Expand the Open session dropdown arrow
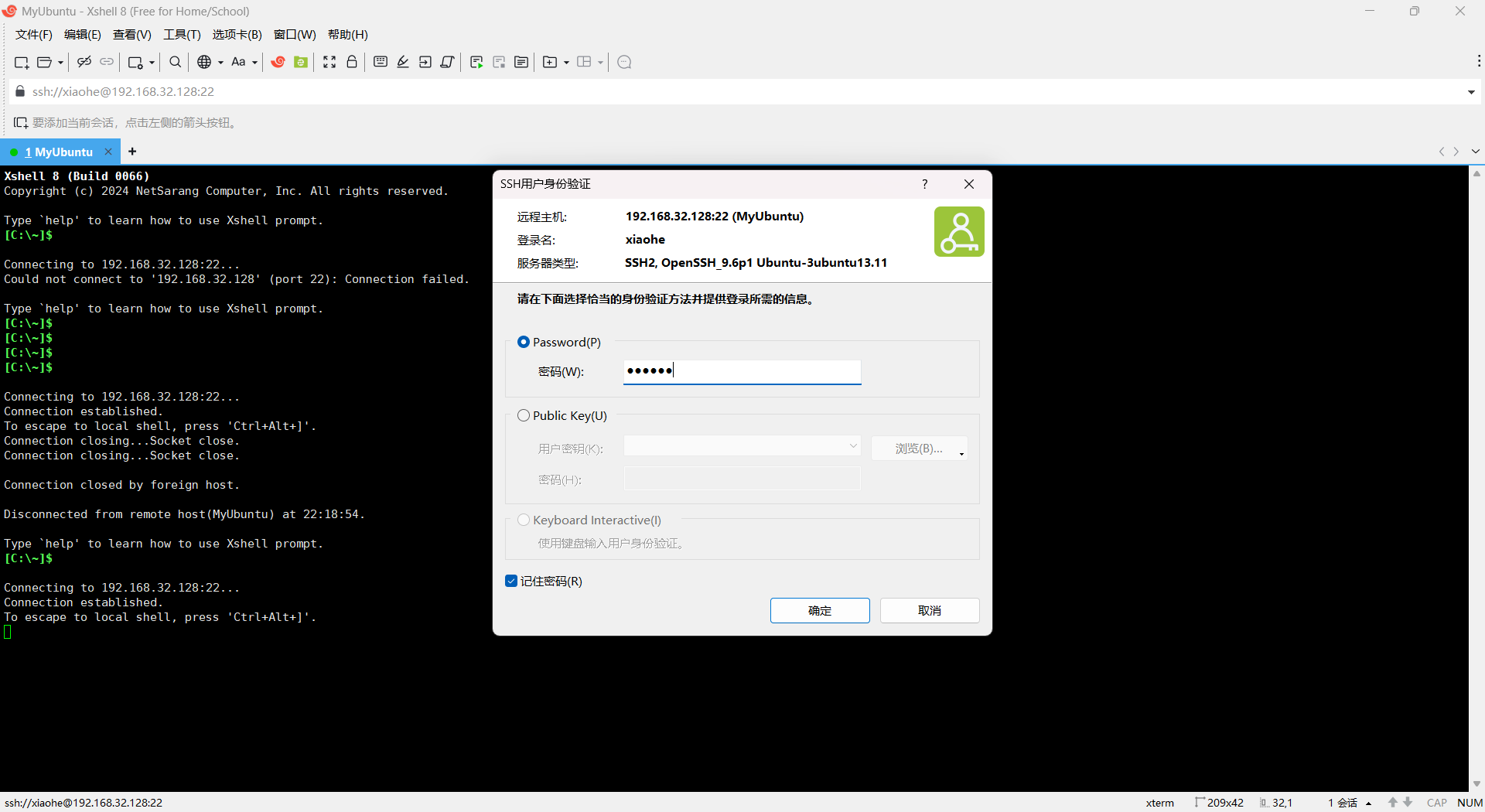This screenshot has height=812, width=1485. click(x=60, y=63)
